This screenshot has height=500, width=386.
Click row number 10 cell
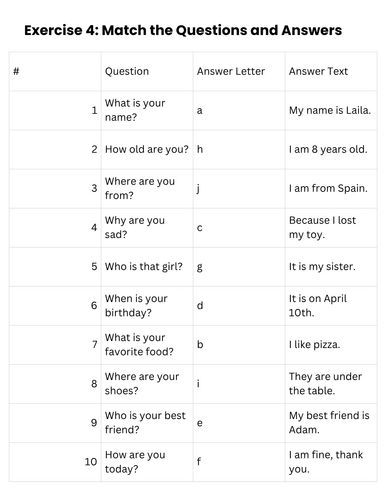pyautogui.click(x=55, y=462)
